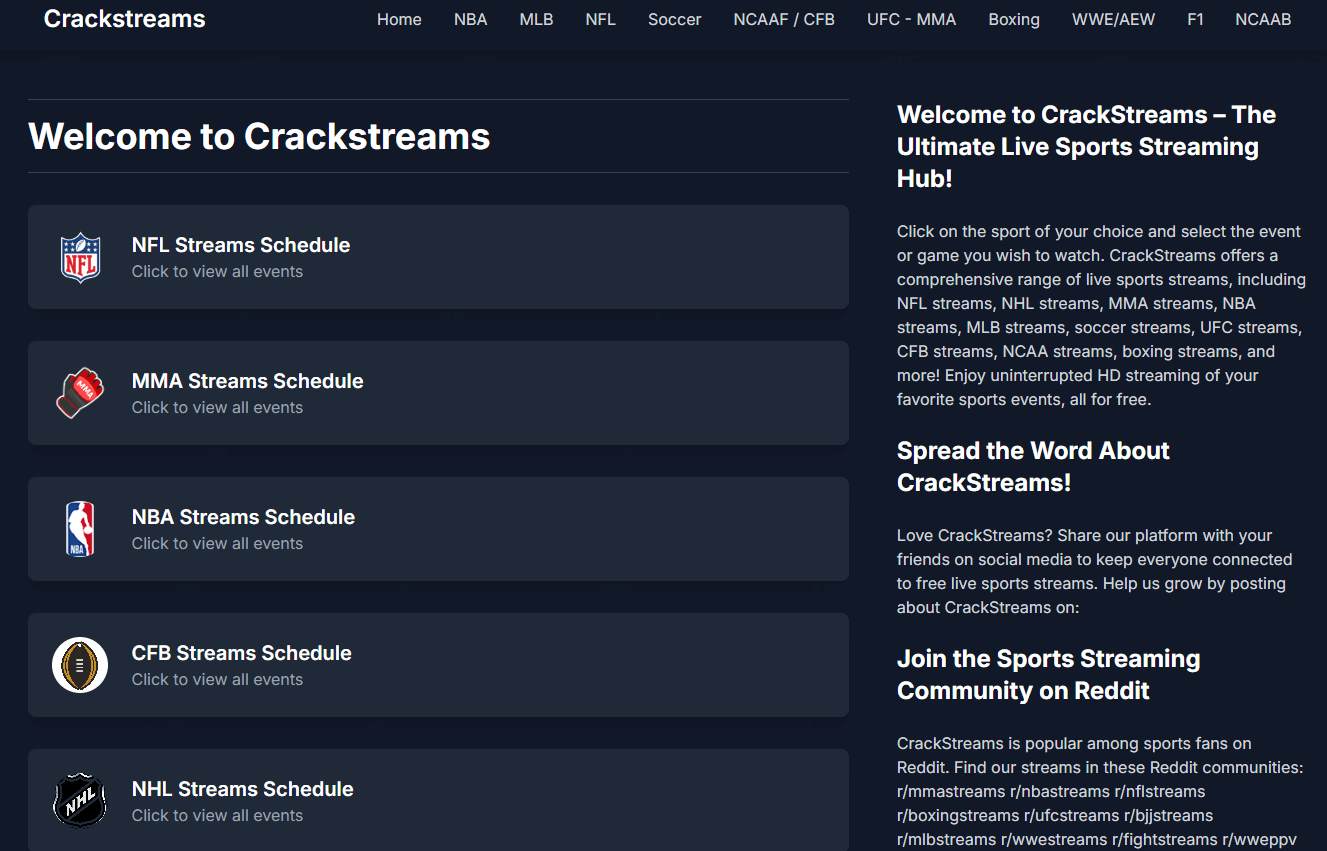Open the NFL Streams Schedule title
Image resolution: width=1327 pixels, height=851 pixels.
241,245
